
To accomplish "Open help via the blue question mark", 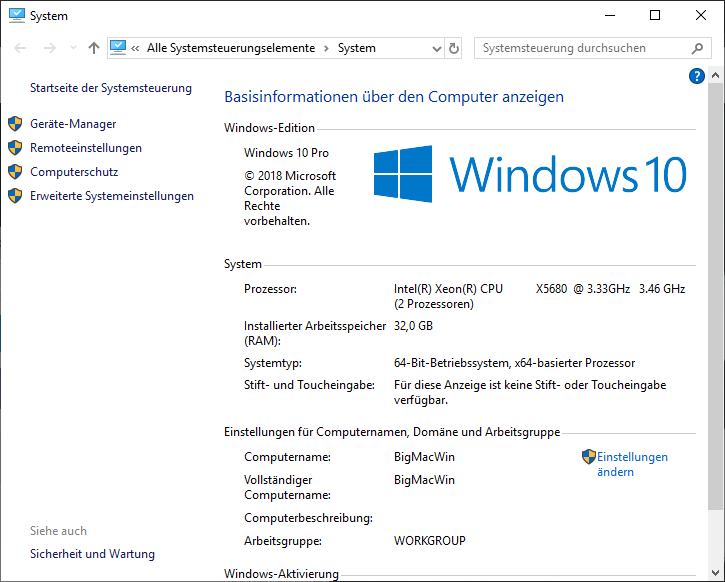I will click(x=697, y=76).
